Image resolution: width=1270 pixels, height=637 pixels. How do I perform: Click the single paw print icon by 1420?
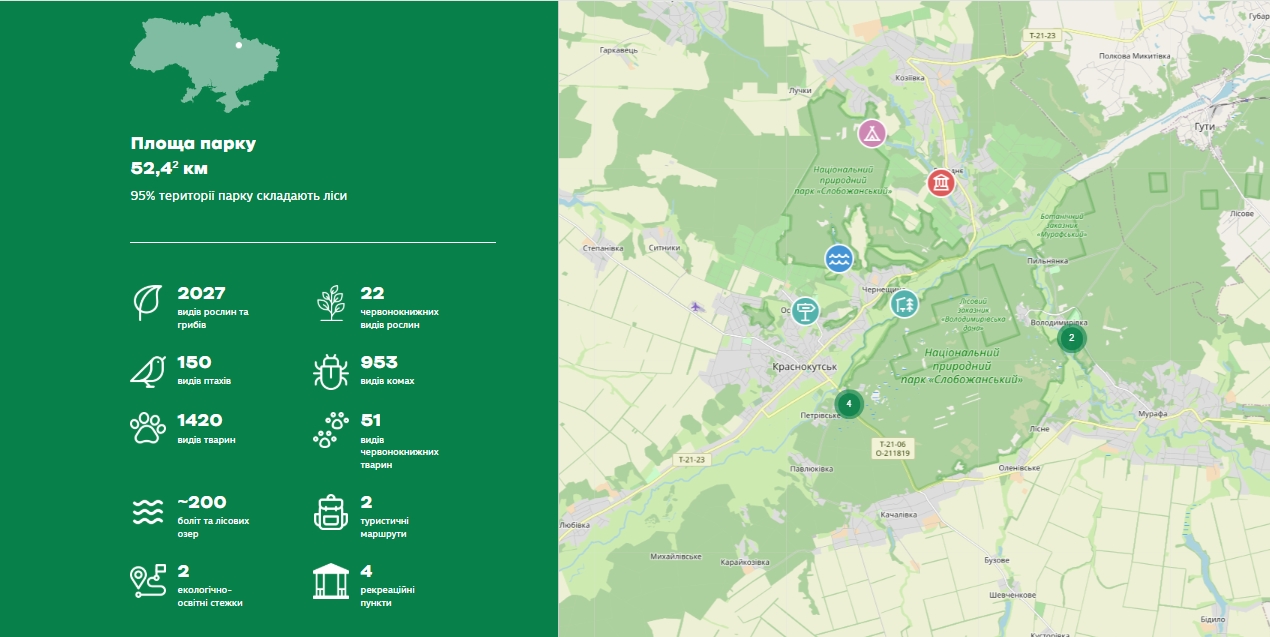[x=148, y=428]
